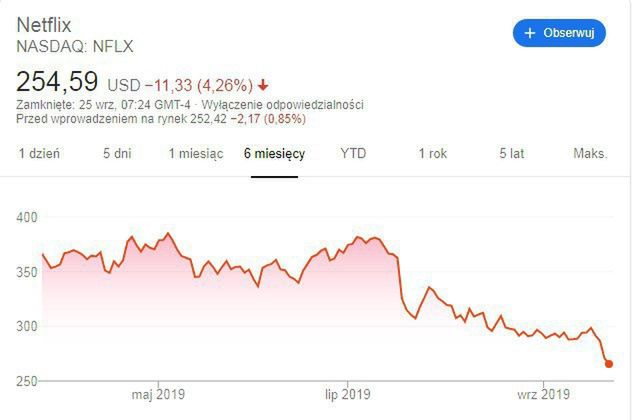Screen dimensions: 632x420
Task: Select the 1 dzień time range tab
Action: click(x=40, y=153)
